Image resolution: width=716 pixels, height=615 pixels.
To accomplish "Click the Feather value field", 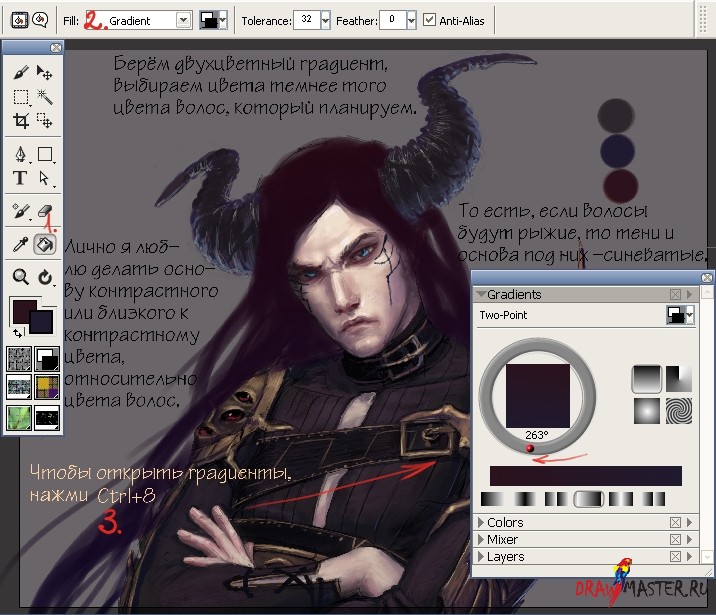I will pyautogui.click(x=392, y=20).
